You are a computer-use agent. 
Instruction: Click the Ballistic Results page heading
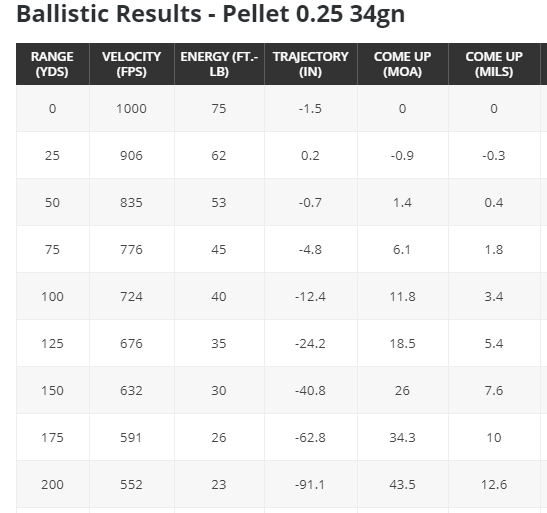[211, 15]
